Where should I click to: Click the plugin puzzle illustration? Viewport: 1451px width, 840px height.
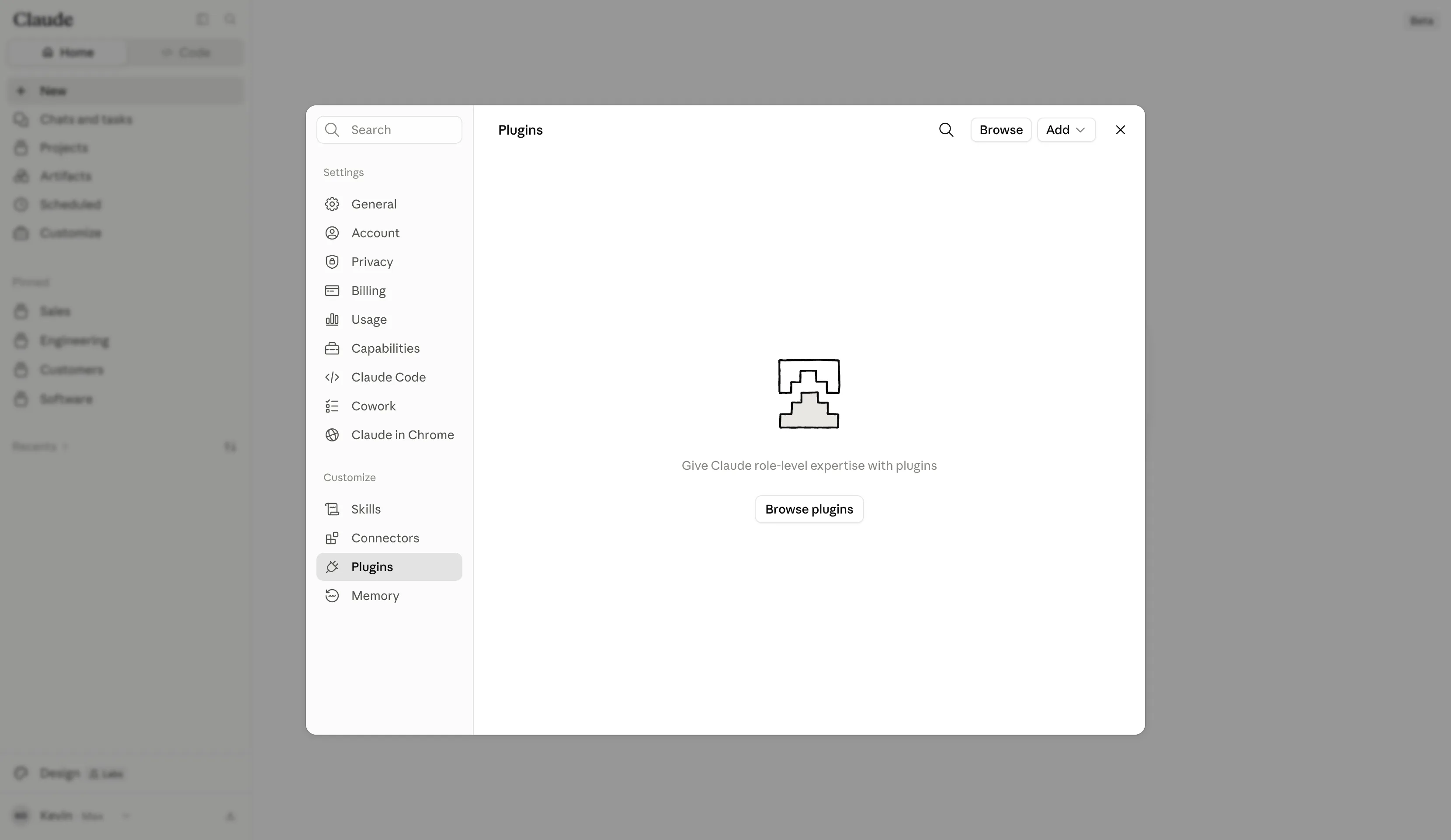[809, 394]
